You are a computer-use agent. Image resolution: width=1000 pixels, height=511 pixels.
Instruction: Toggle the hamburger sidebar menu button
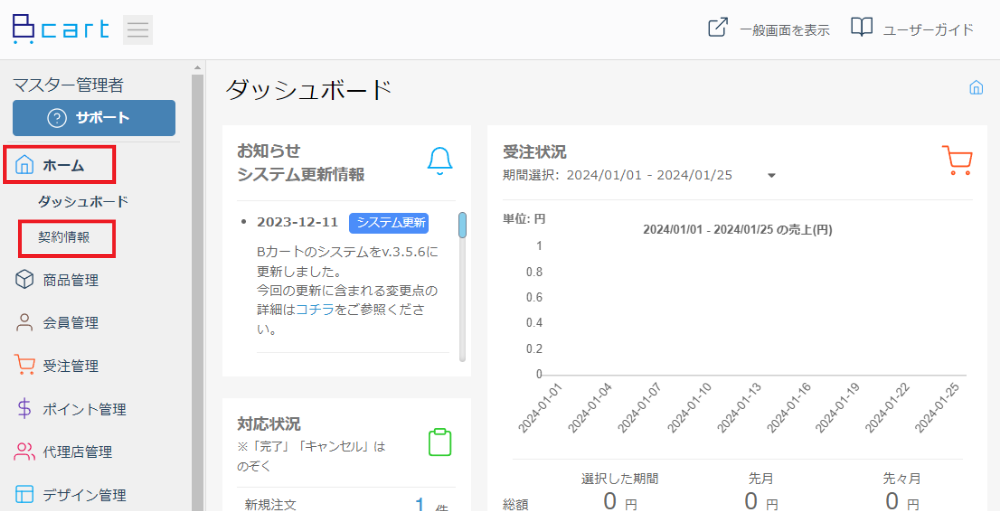138,30
